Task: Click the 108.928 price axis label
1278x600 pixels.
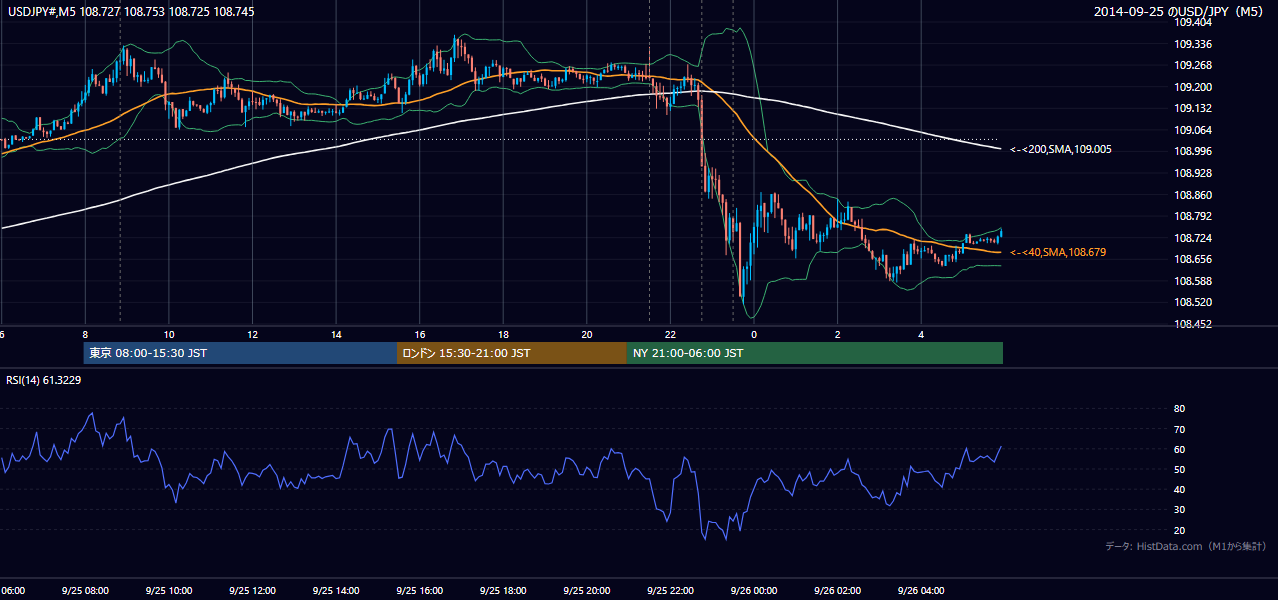Action: (x=1193, y=173)
